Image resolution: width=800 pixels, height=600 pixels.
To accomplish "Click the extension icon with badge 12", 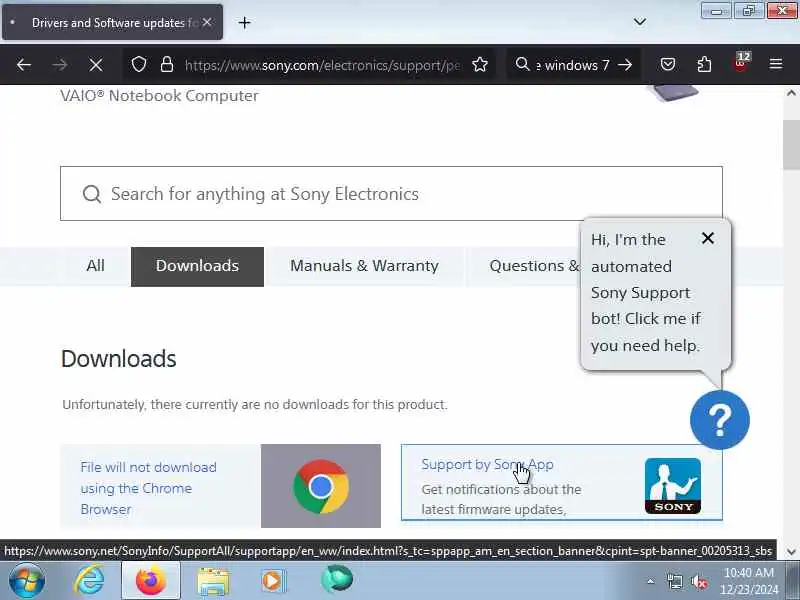I will pos(741,63).
